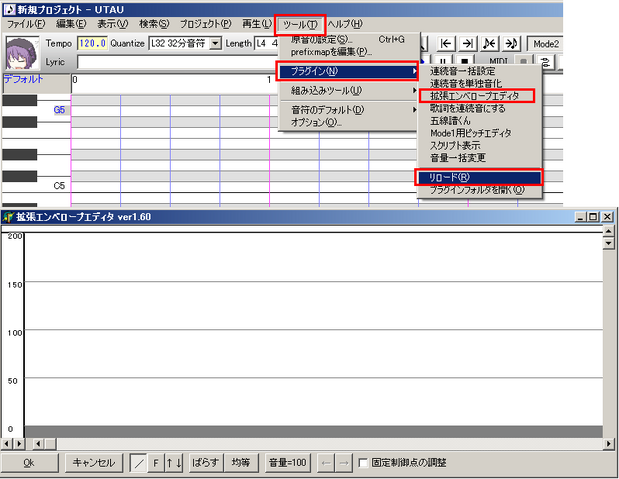Click the デフォルト track label
Viewport: 619px width, 479px height.
pyautogui.click(x=24, y=79)
